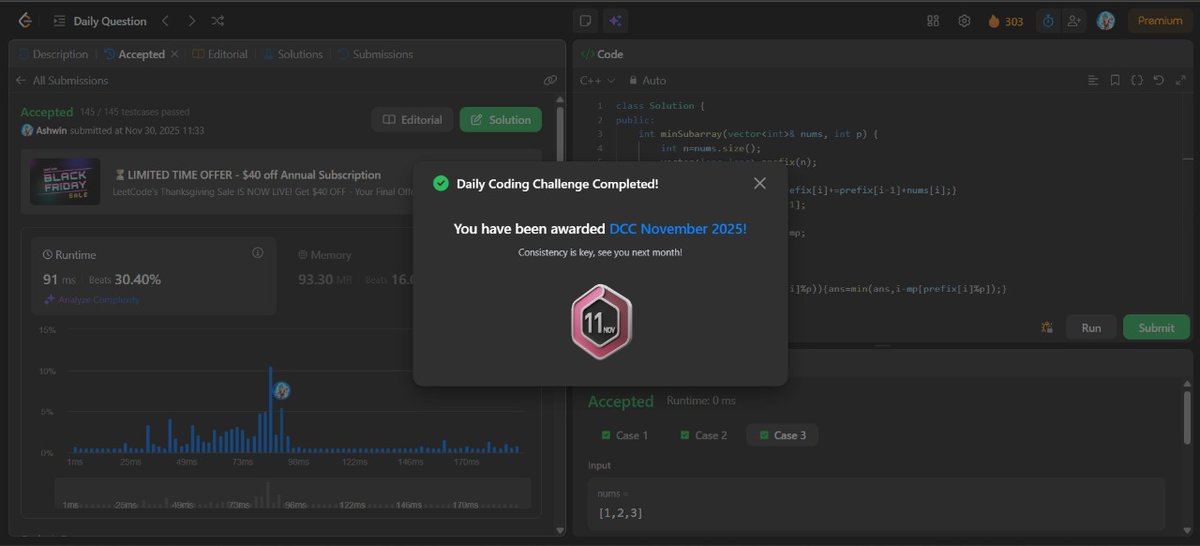Click the Daily Question title
Viewport: 1200px width, 546px height.
click(110, 20)
